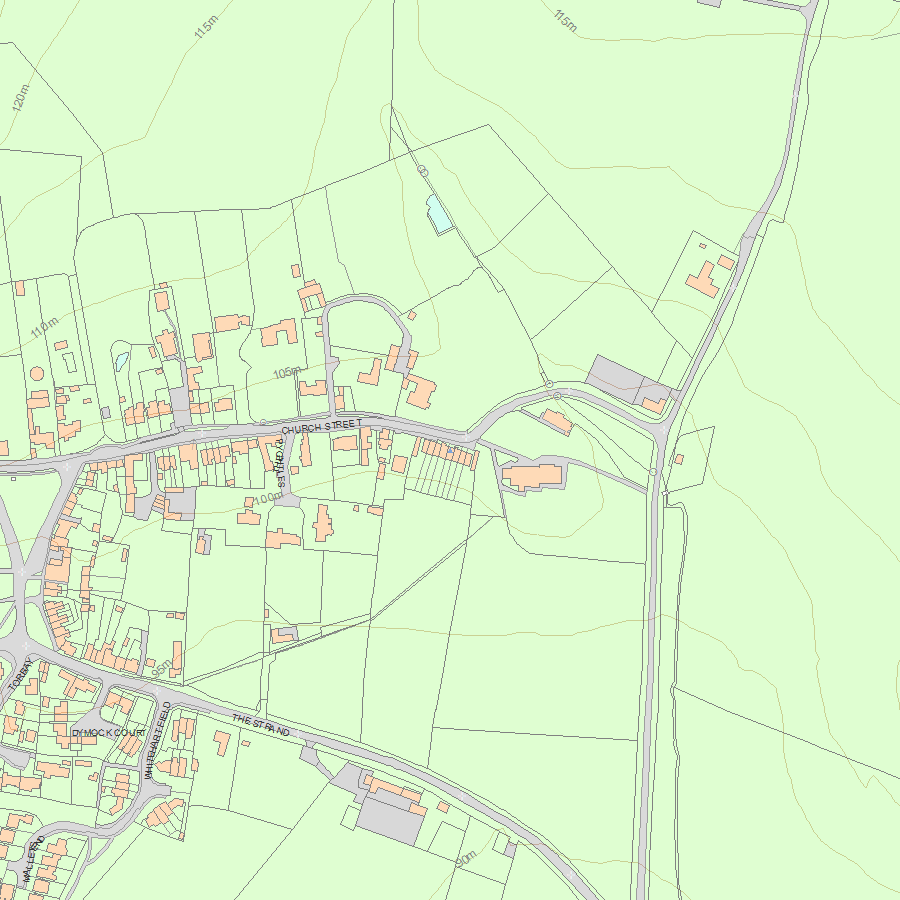Click the circular orange building
The image size is (900, 900).
coord(37,374)
